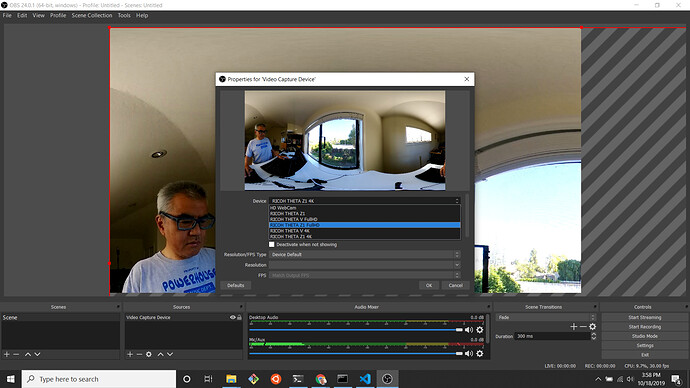
Task: Open the Tools menu
Action: (124, 15)
